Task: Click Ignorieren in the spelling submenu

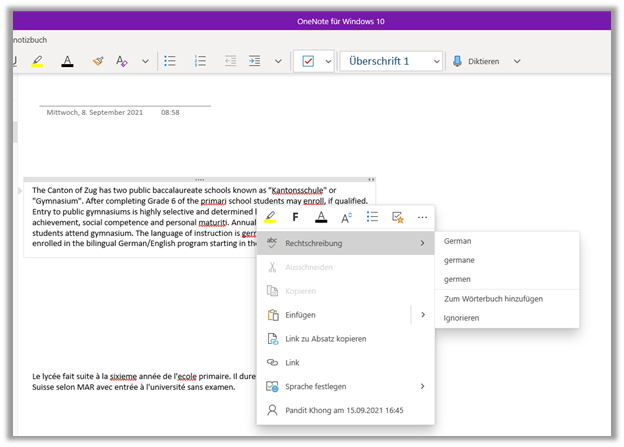Action: [x=462, y=318]
